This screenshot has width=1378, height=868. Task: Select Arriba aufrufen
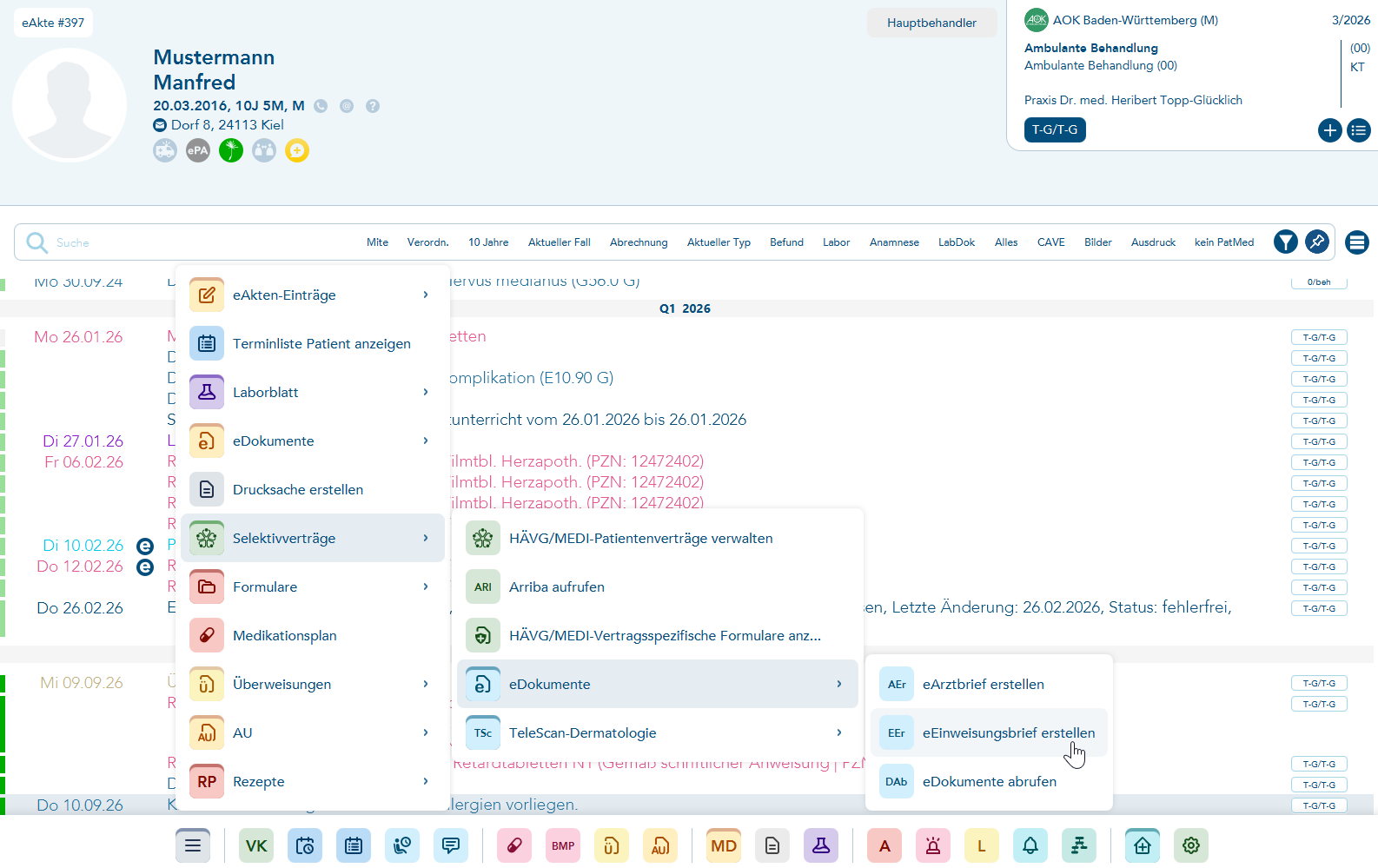coord(658,586)
